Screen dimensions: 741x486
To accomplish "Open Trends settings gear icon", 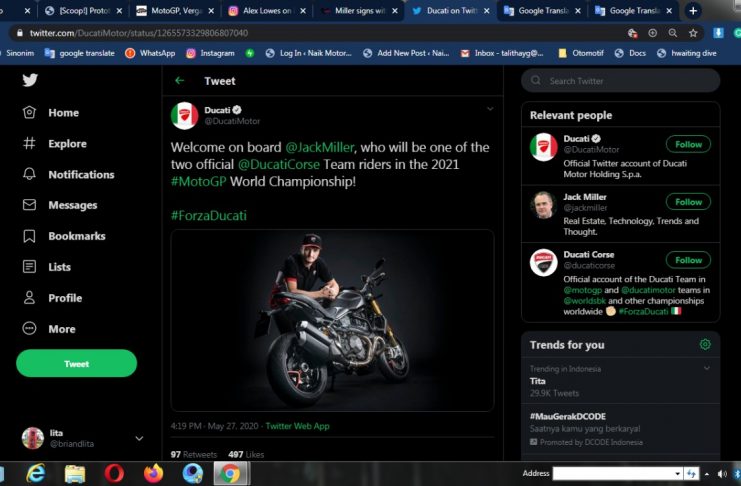I will click(x=705, y=345).
